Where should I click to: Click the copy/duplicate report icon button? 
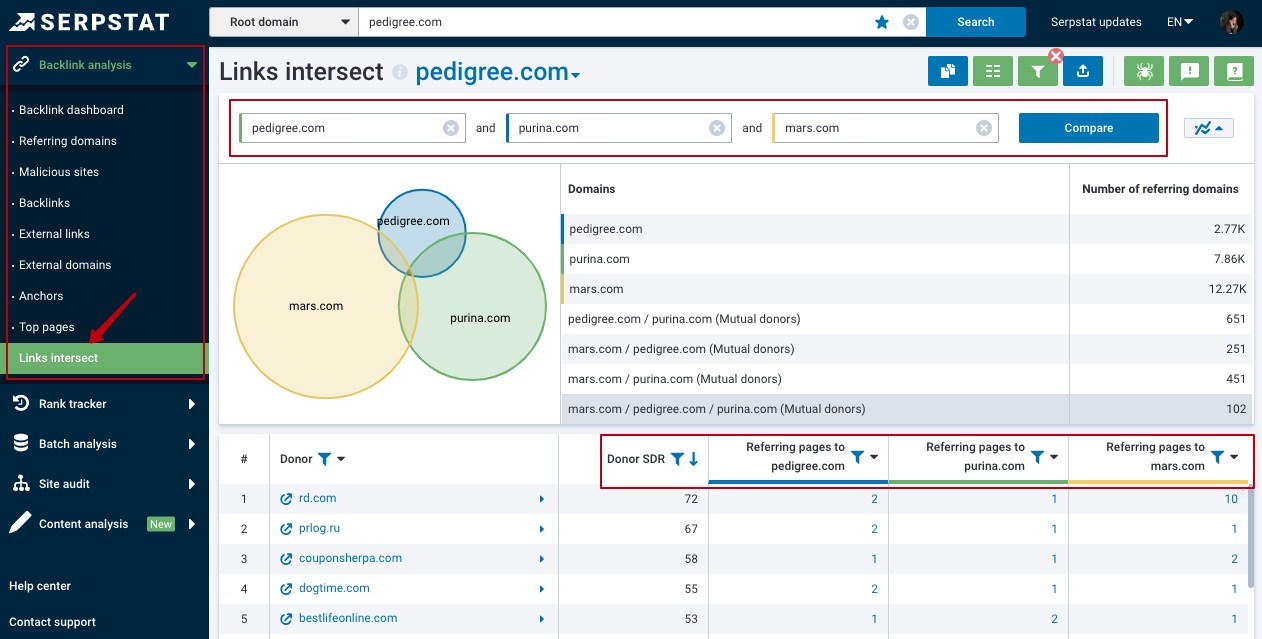point(948,71)
